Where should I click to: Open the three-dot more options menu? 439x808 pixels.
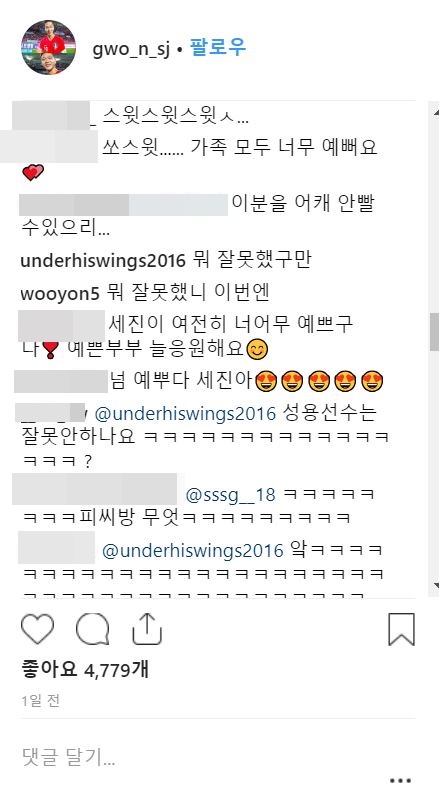(x=400, y=781)
